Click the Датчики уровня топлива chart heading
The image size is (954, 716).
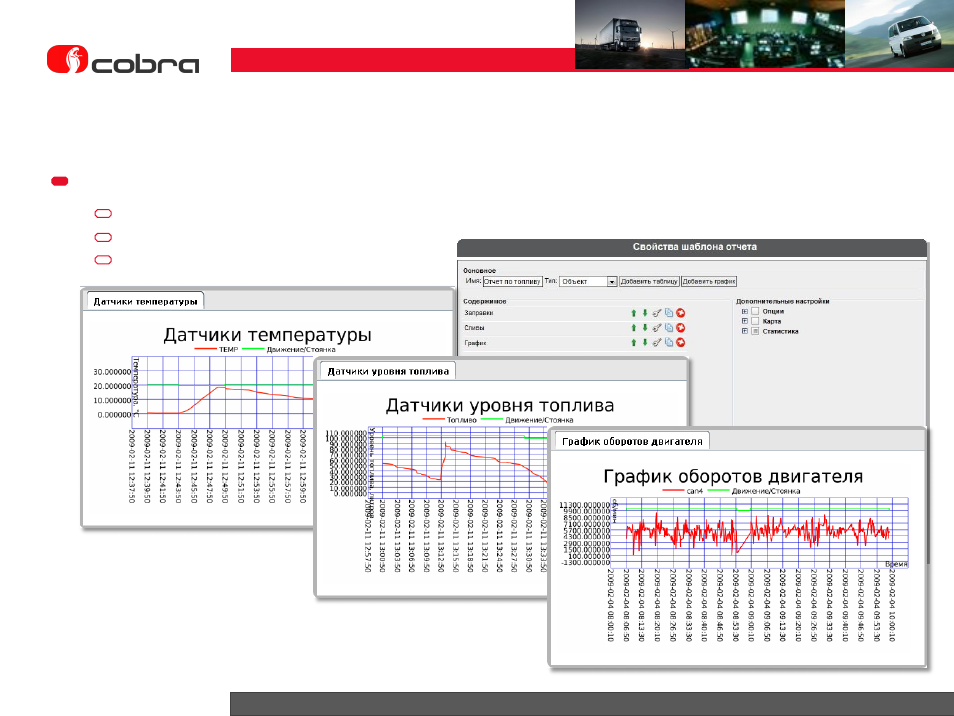click(500, 406)
